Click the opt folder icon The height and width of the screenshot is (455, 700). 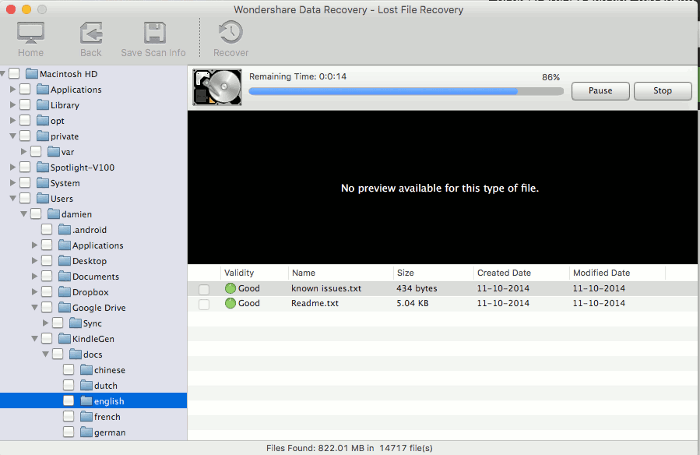coord(42,121)
